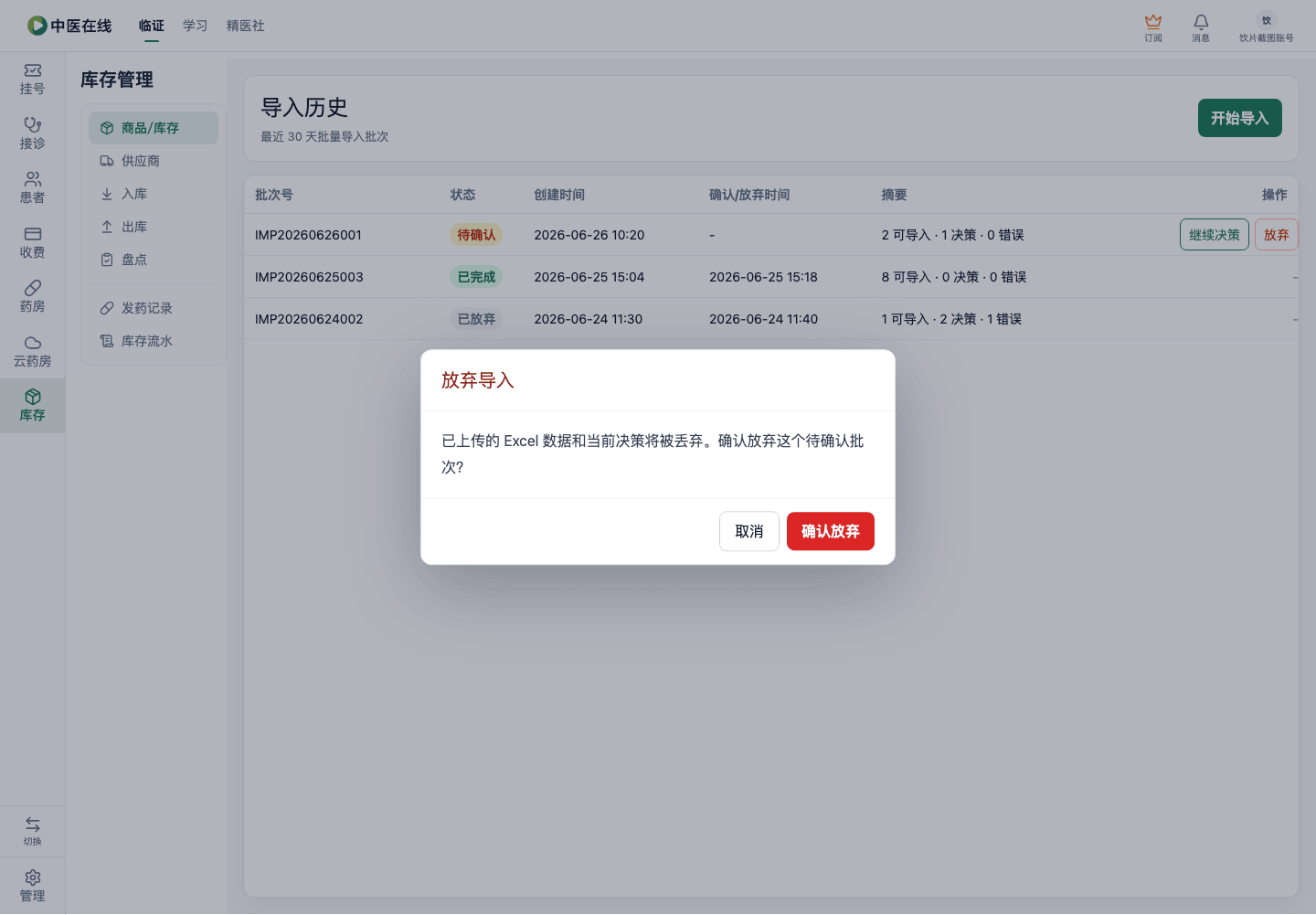Open 药房 pill sidebar item
Screen dimensions: 1316x915
(x=33, y=297)
